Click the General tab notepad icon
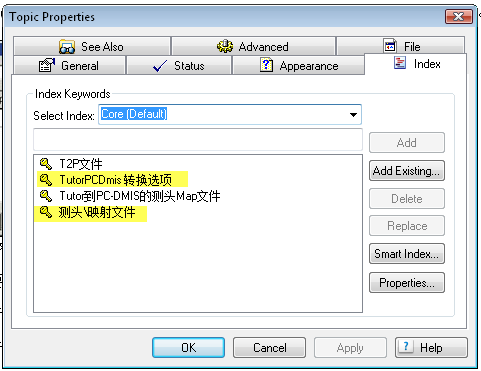The width and height of the screenshot is (481, 371). tap(47, 65)
